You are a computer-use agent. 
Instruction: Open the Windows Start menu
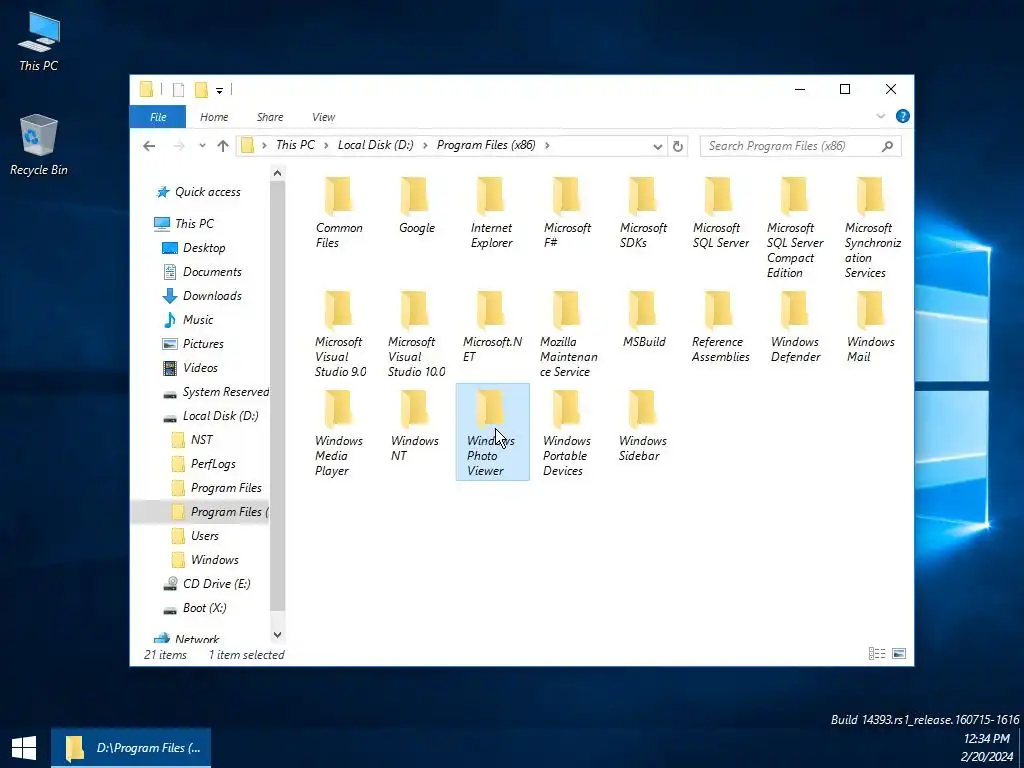point(24,748)
